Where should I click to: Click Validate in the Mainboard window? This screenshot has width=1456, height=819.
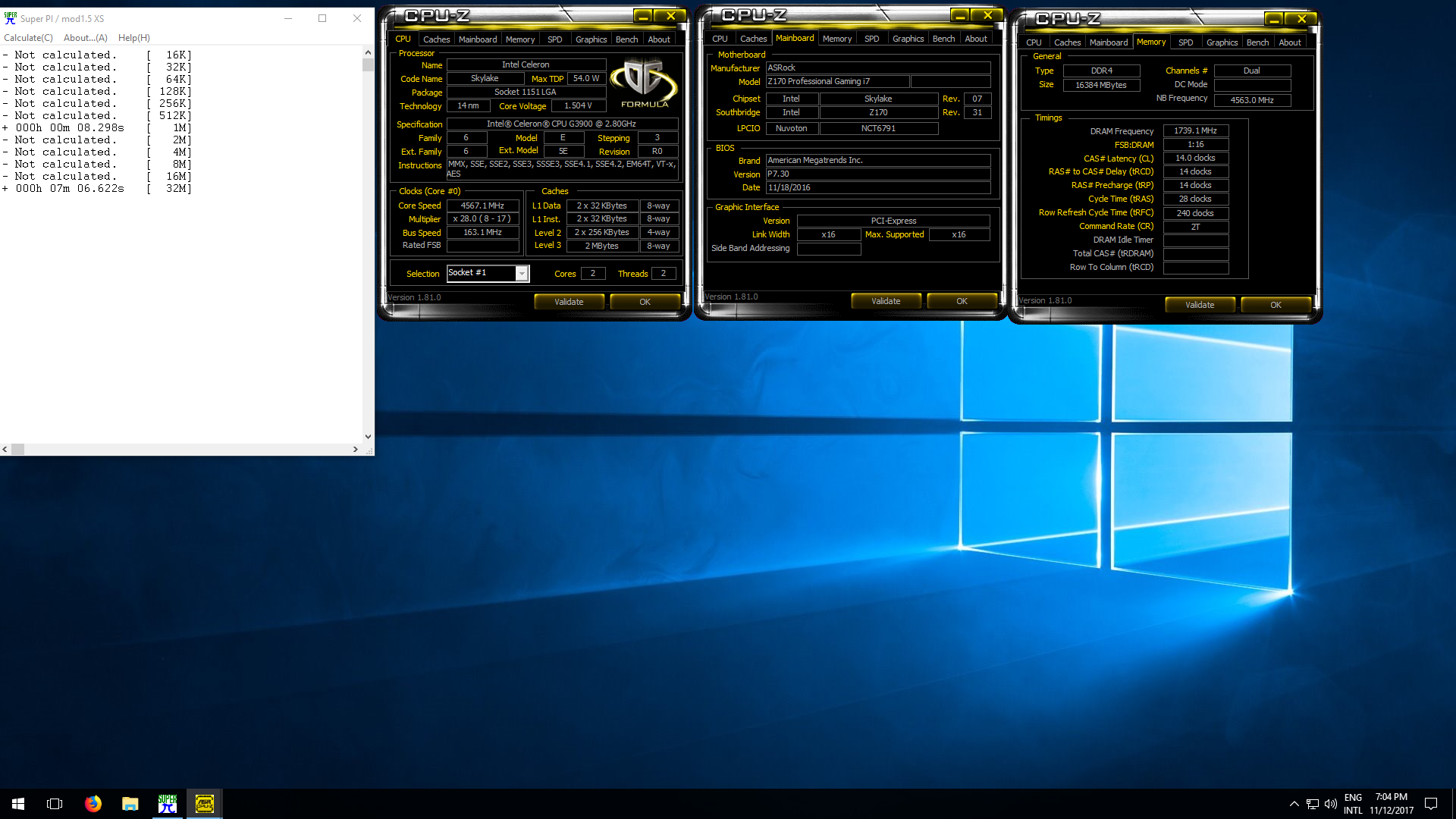886,301
